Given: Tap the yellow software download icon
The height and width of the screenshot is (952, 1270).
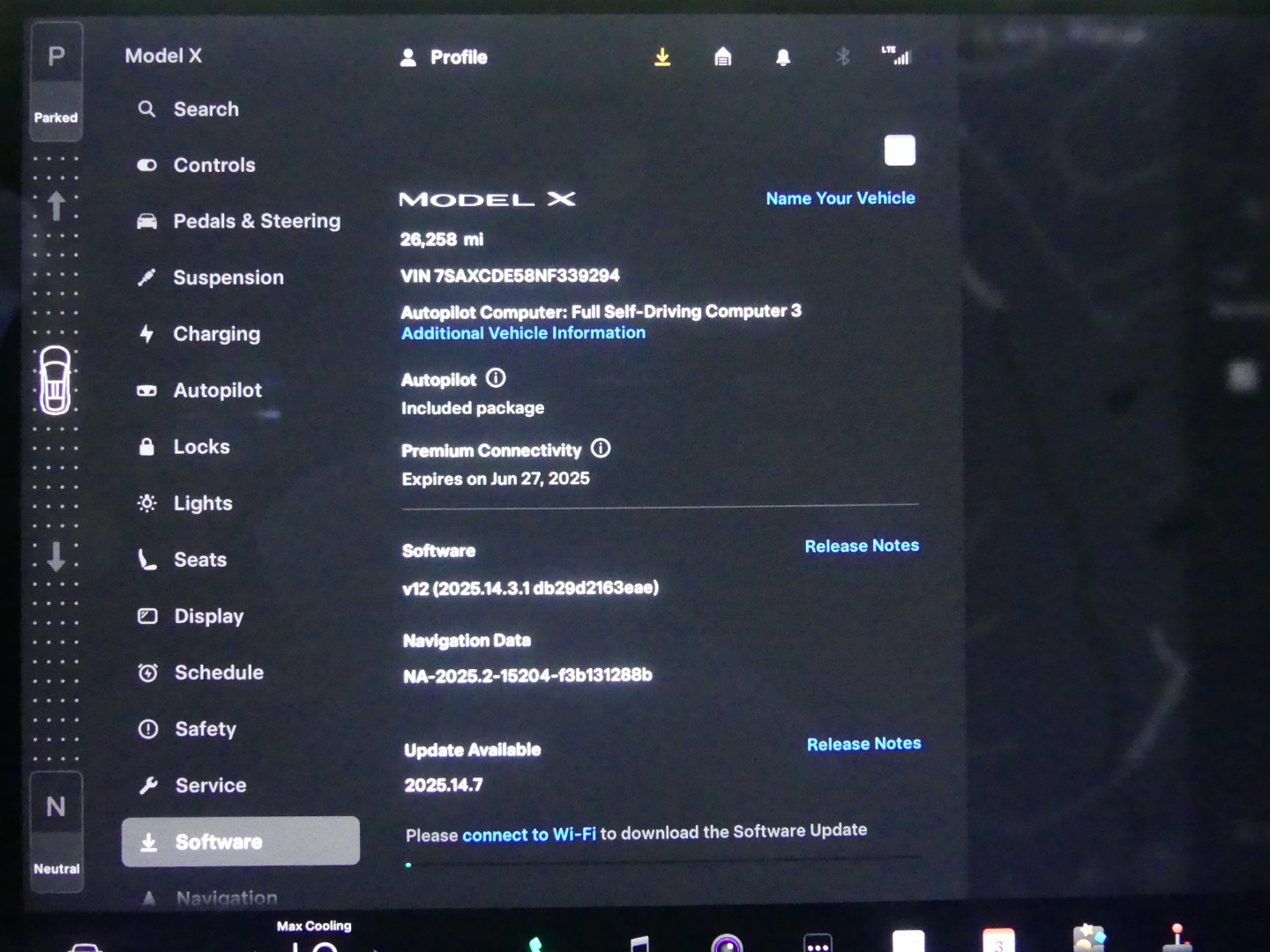Looking at the screenshot, I should [662, 57].
